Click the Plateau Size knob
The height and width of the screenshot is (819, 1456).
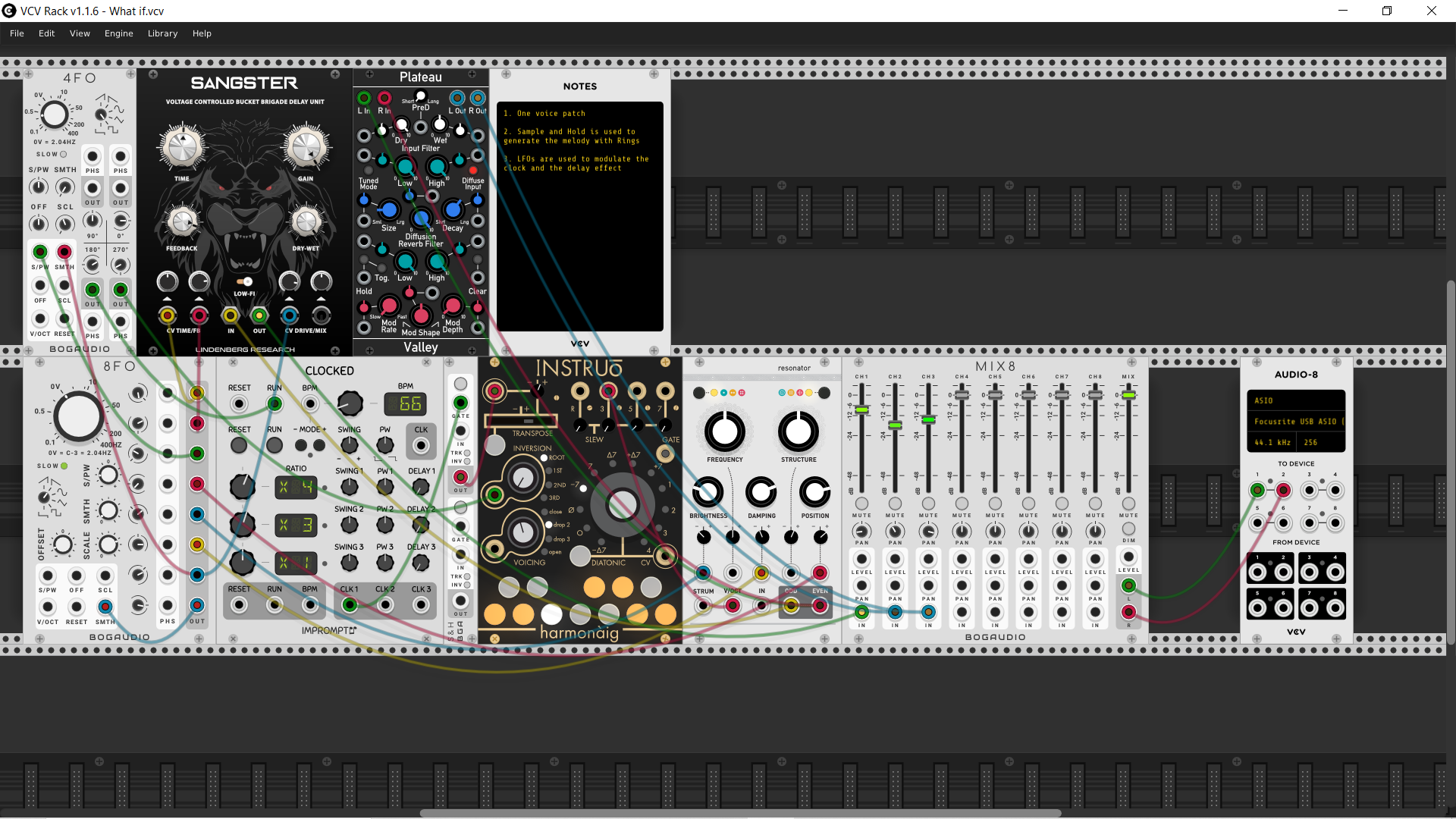[x=388, y=209]
